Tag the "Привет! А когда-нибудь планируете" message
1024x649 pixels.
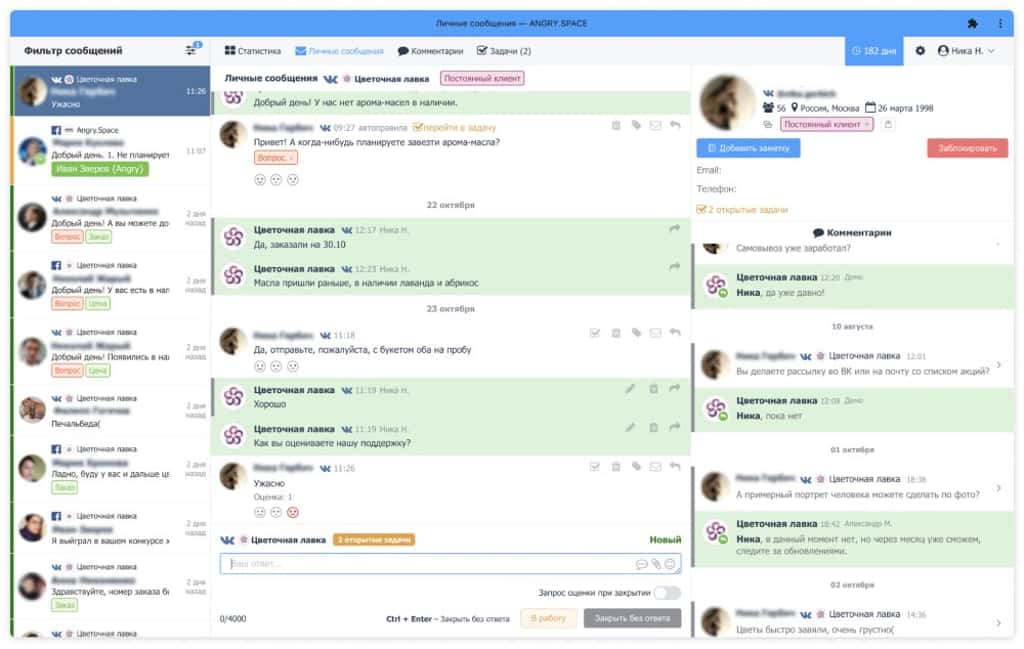[x=636, y=125]
